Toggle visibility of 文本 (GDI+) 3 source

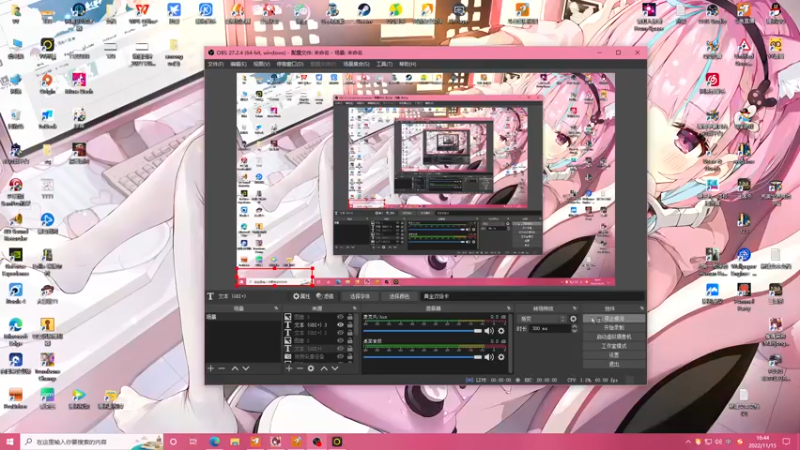click(x=340, y=324)
